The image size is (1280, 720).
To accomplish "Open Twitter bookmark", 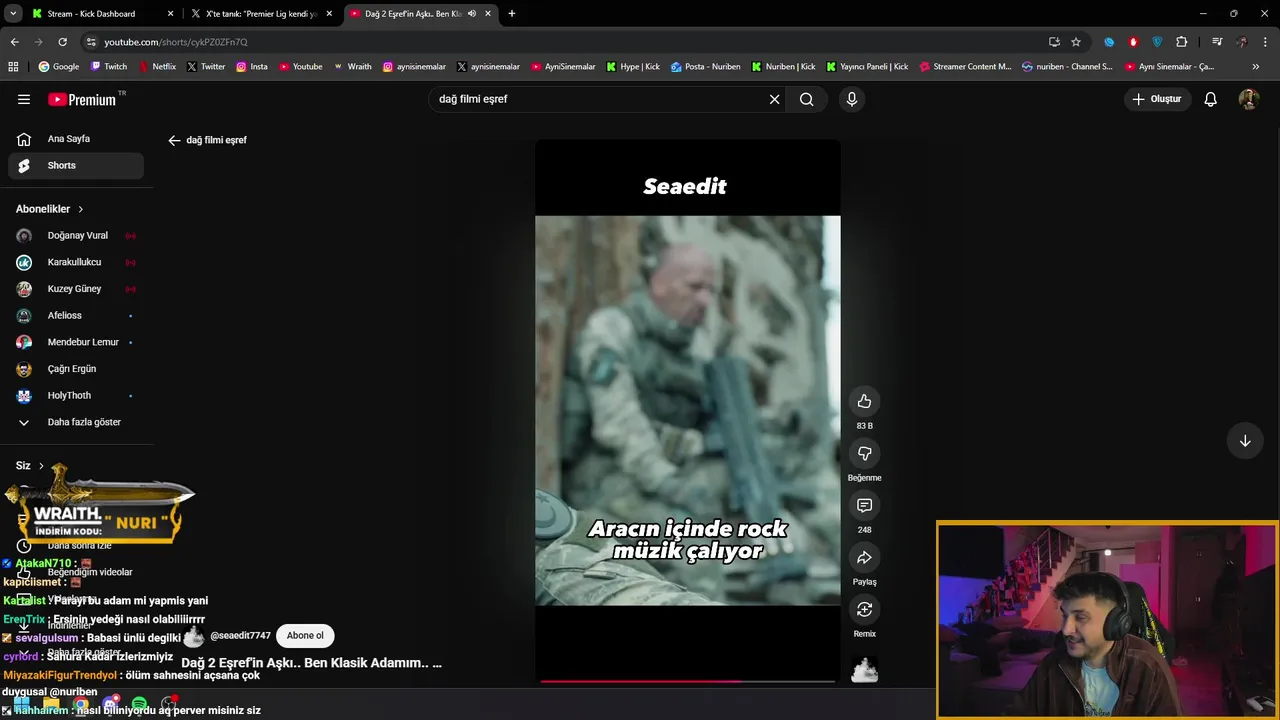I will (206, 67).
